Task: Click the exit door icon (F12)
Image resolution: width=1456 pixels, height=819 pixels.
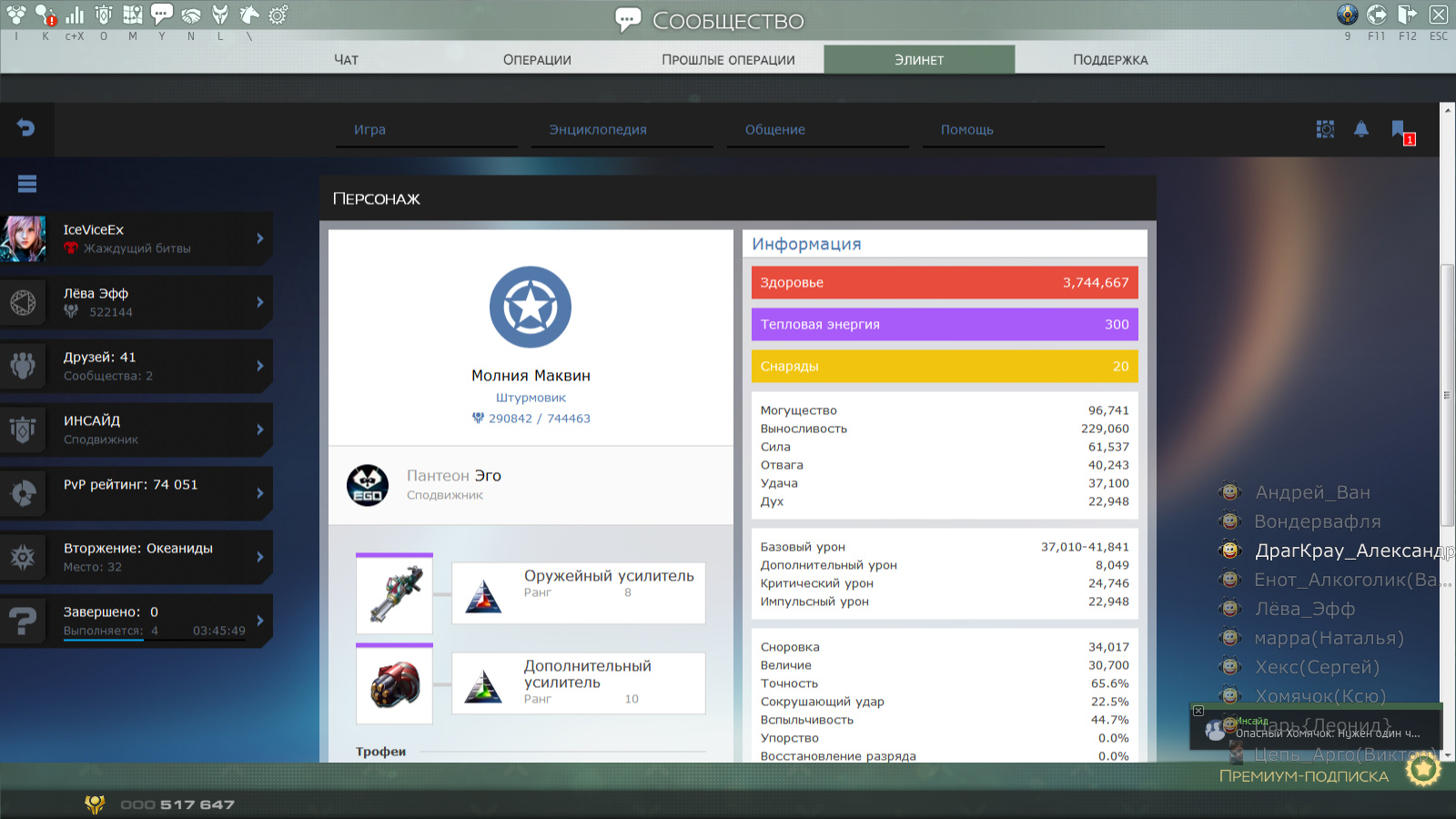Action: click(1408, 15)
